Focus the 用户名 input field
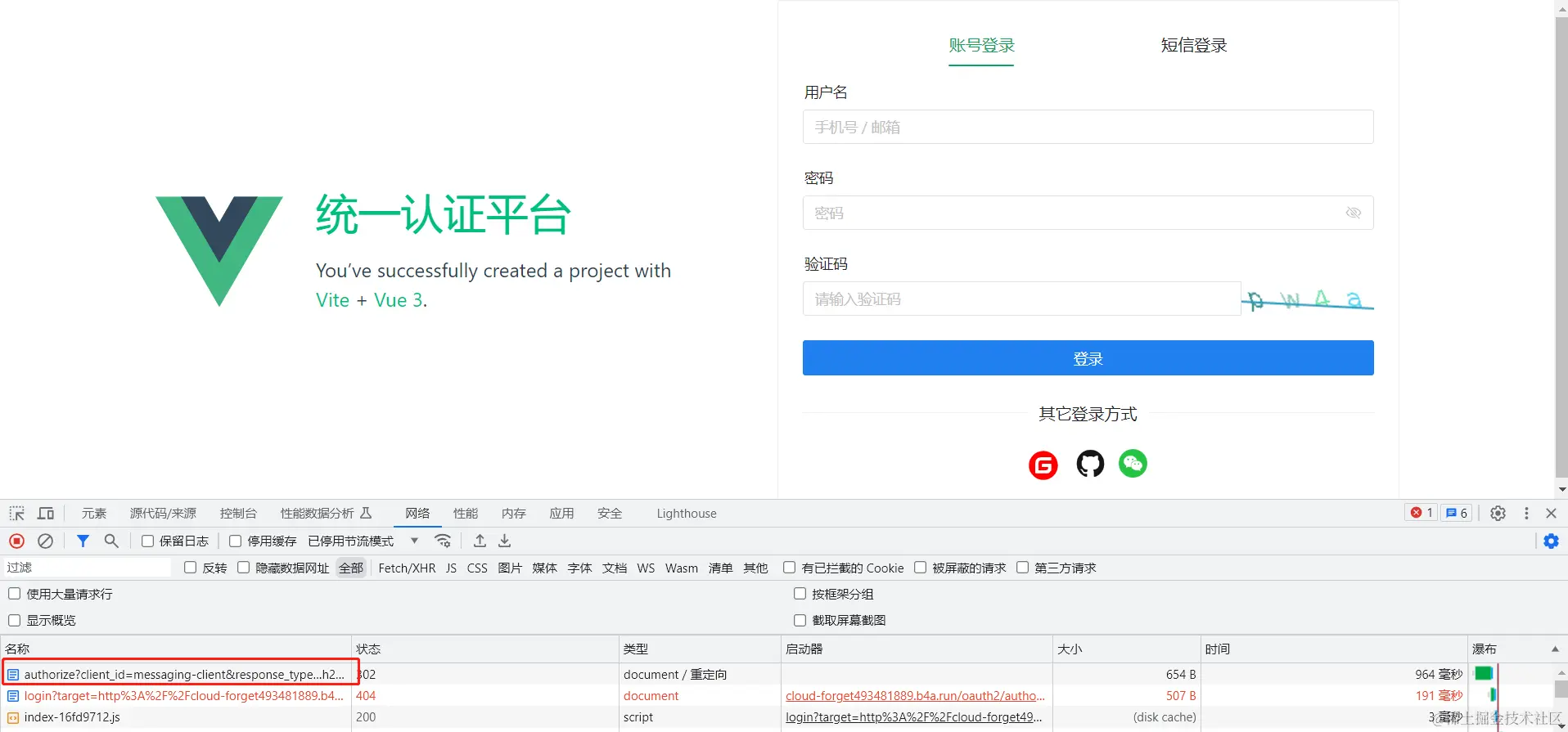This screenshot has width=1568, height=732. point(1088,127)
